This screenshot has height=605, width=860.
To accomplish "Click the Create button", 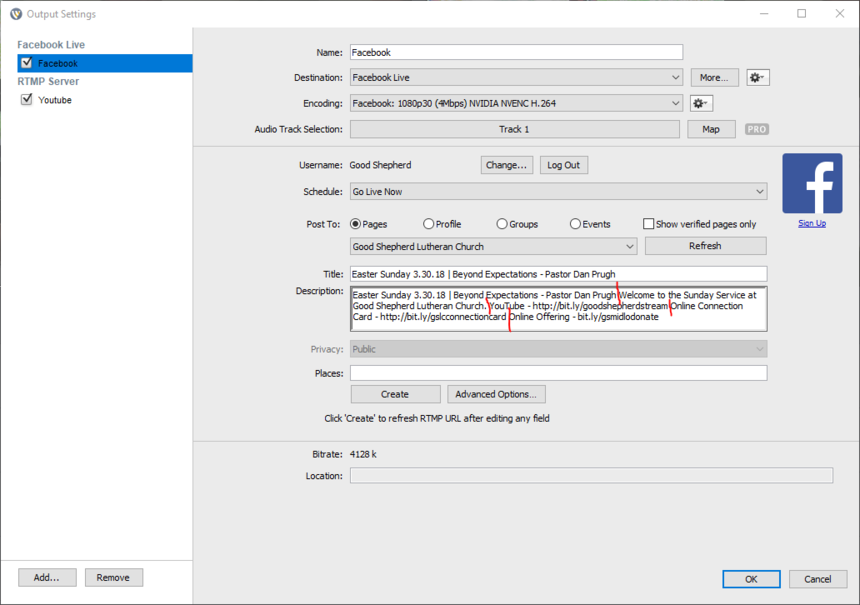I will tap(395, 394).
